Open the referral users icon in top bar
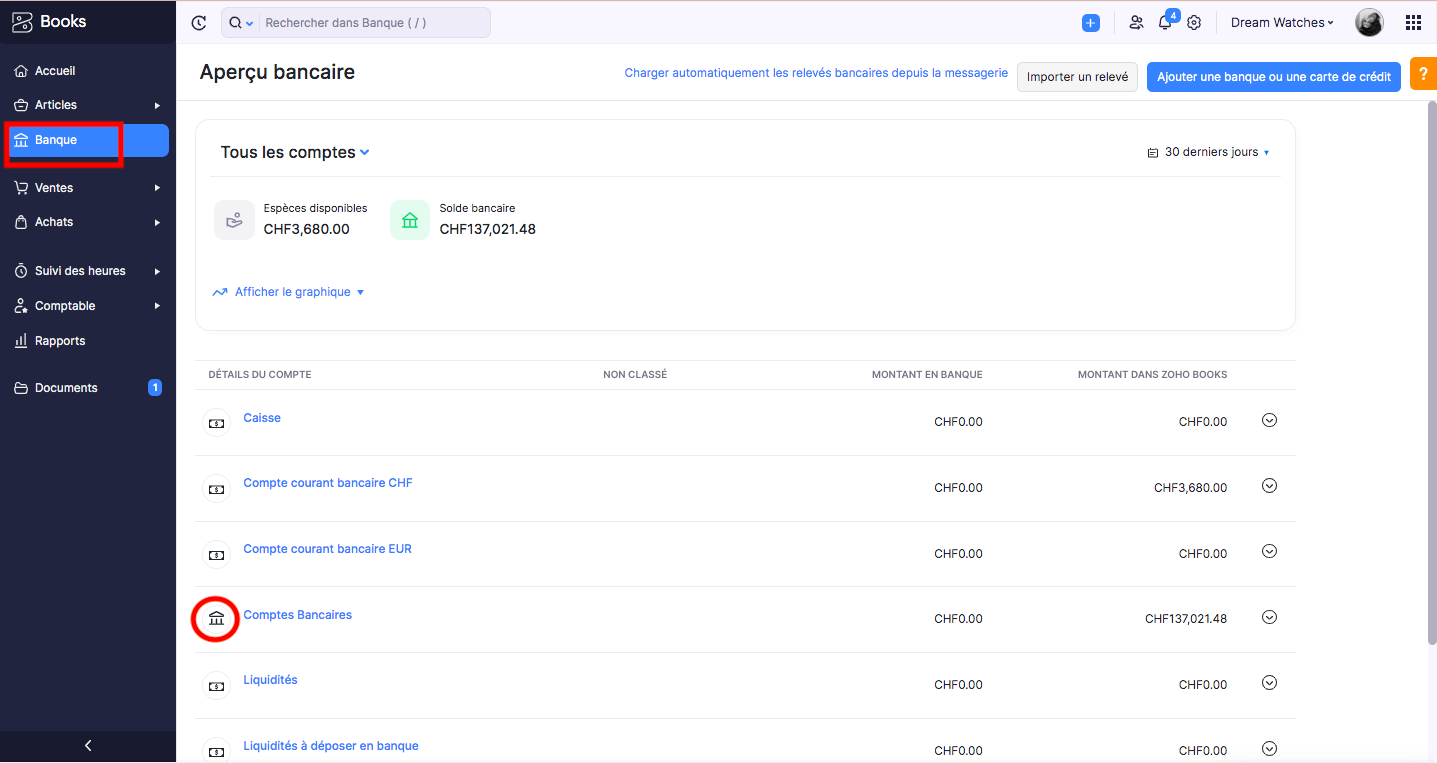1437x763 pixels. coord(1136,23)
